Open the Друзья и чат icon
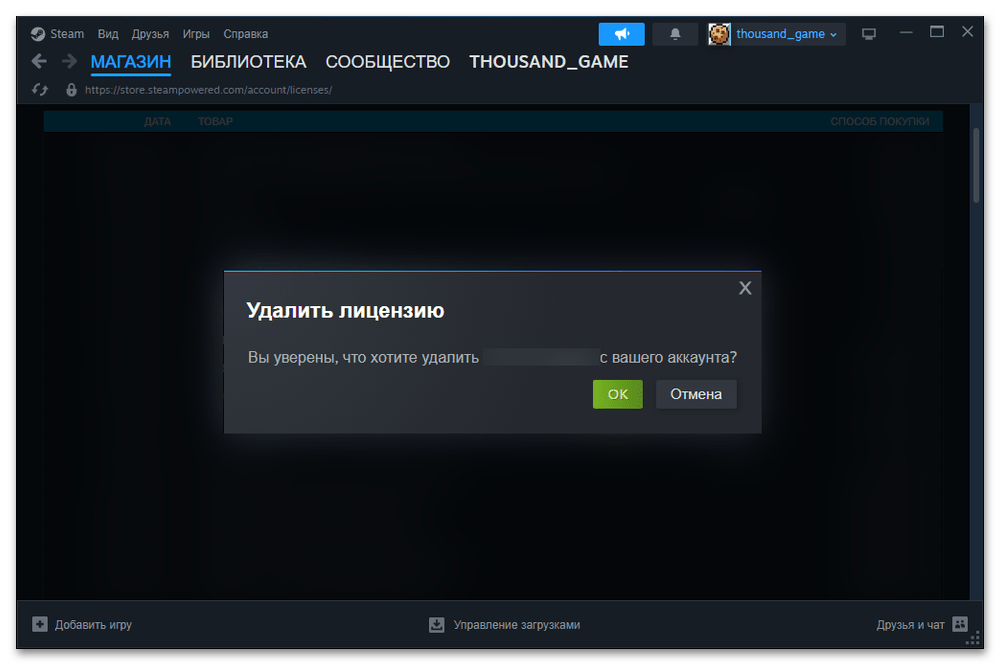Viewport: 1000px width, 665px height. tap(960, 624)
